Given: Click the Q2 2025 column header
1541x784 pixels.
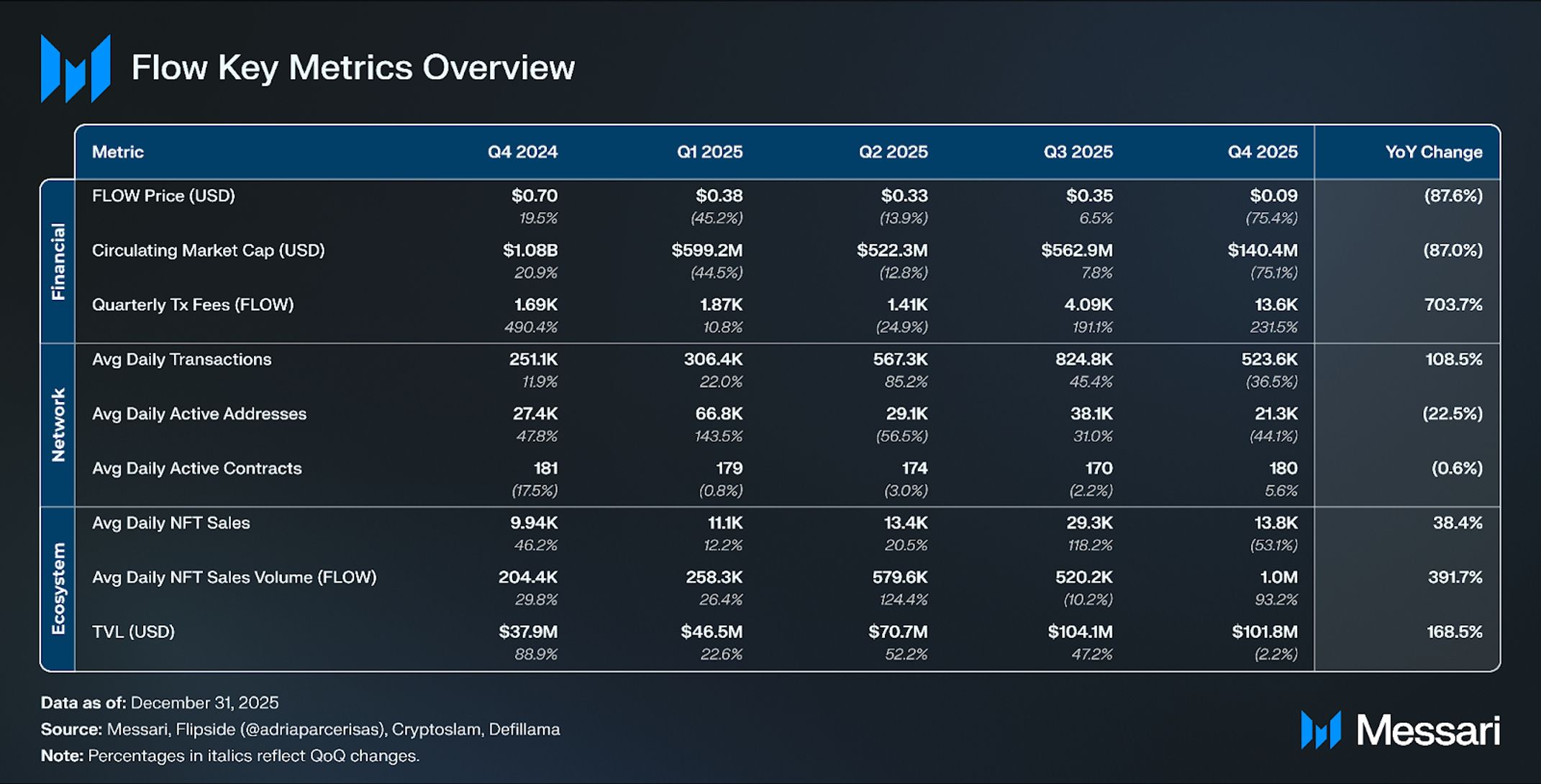Looking at the screenshot, I should coord(893,152).
